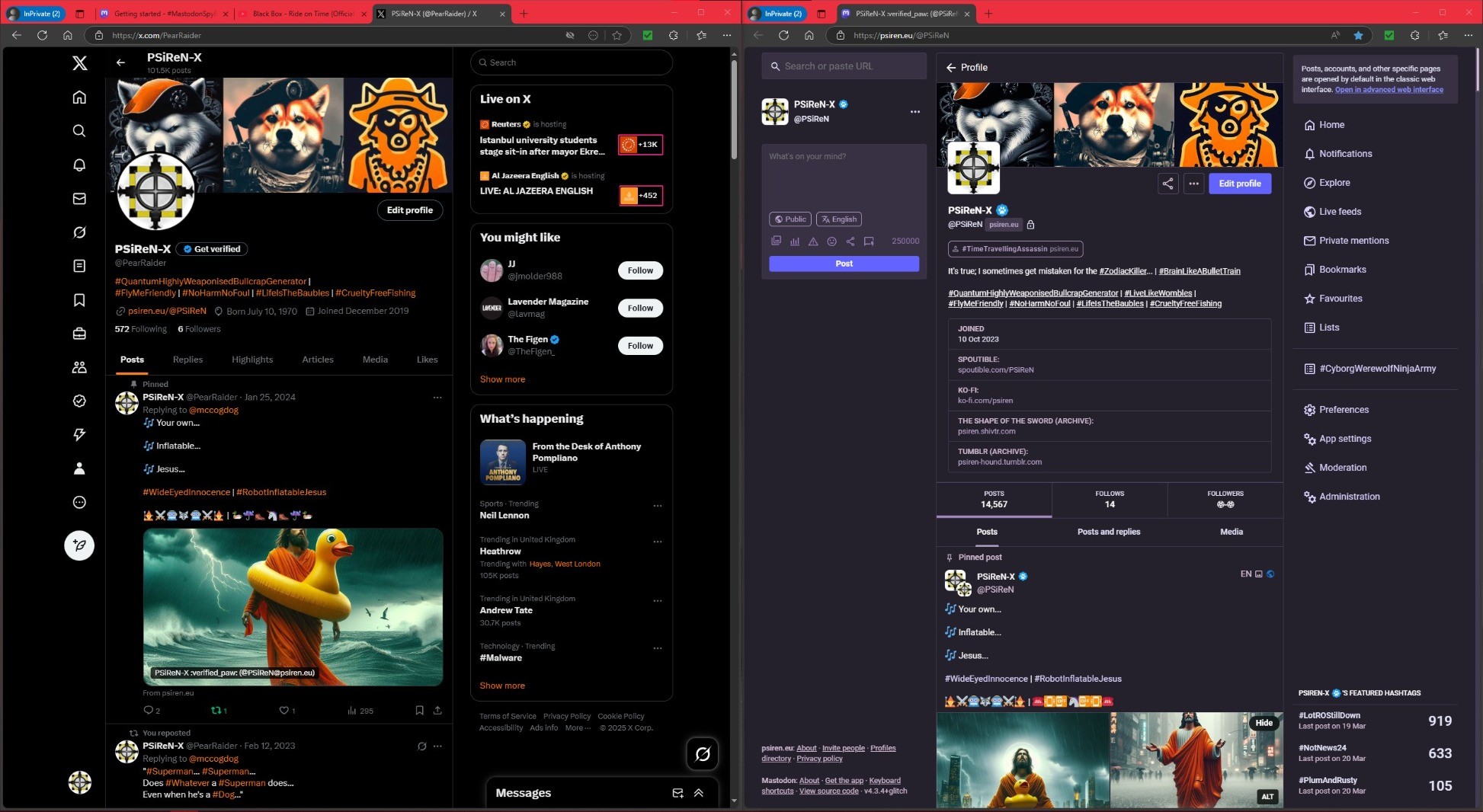This screenshot has height=812, width=1483.
Task: Click Post button in Mastodon compose
Action: pos(844,264)
